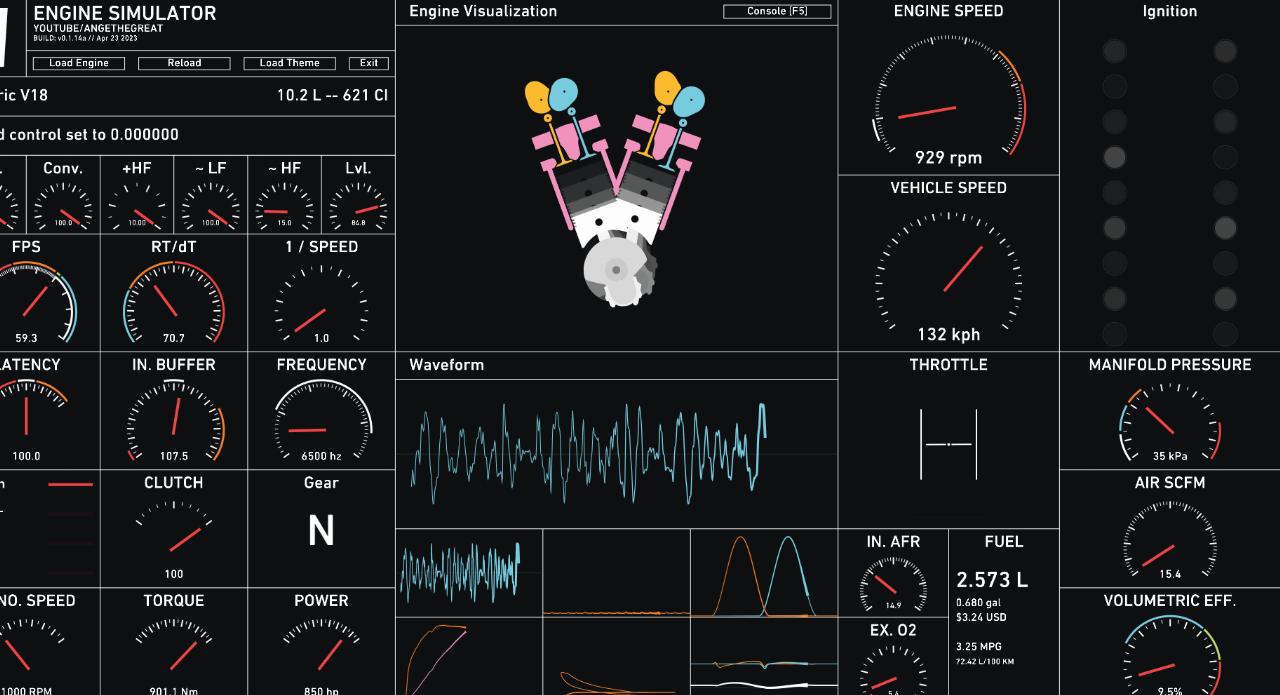Click the Load Engine button

pos(78,63)
